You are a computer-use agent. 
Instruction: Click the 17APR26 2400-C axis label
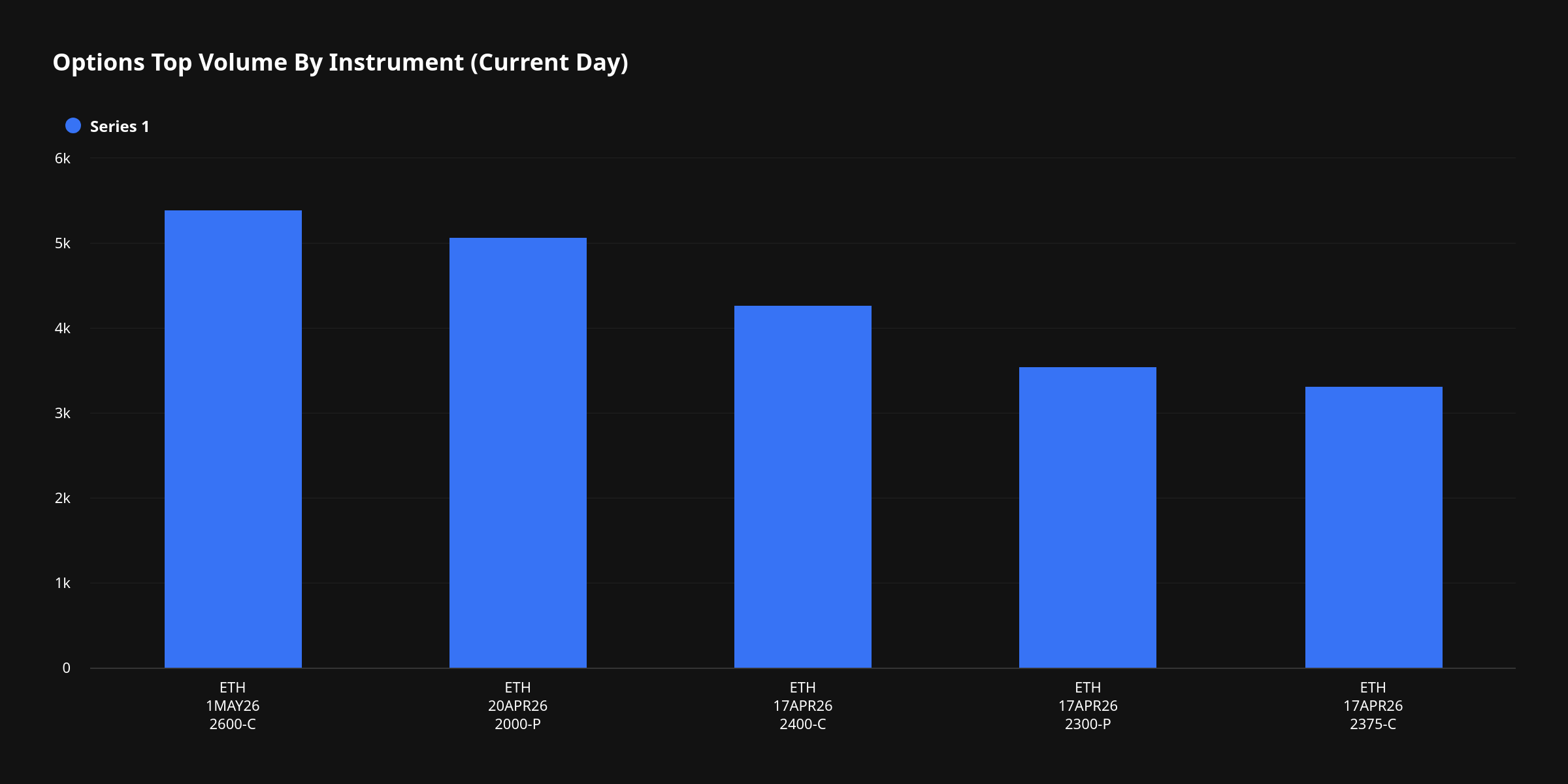(803, 706)
